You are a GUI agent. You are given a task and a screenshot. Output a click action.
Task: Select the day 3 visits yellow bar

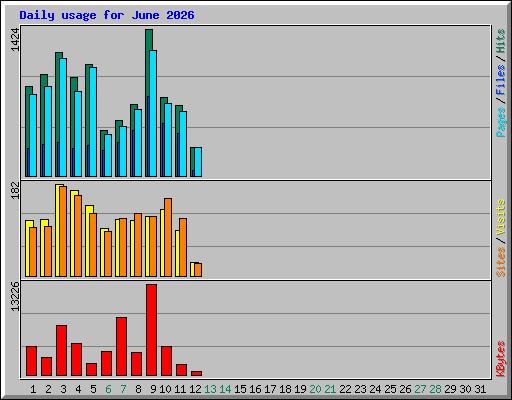coord(57,230)
